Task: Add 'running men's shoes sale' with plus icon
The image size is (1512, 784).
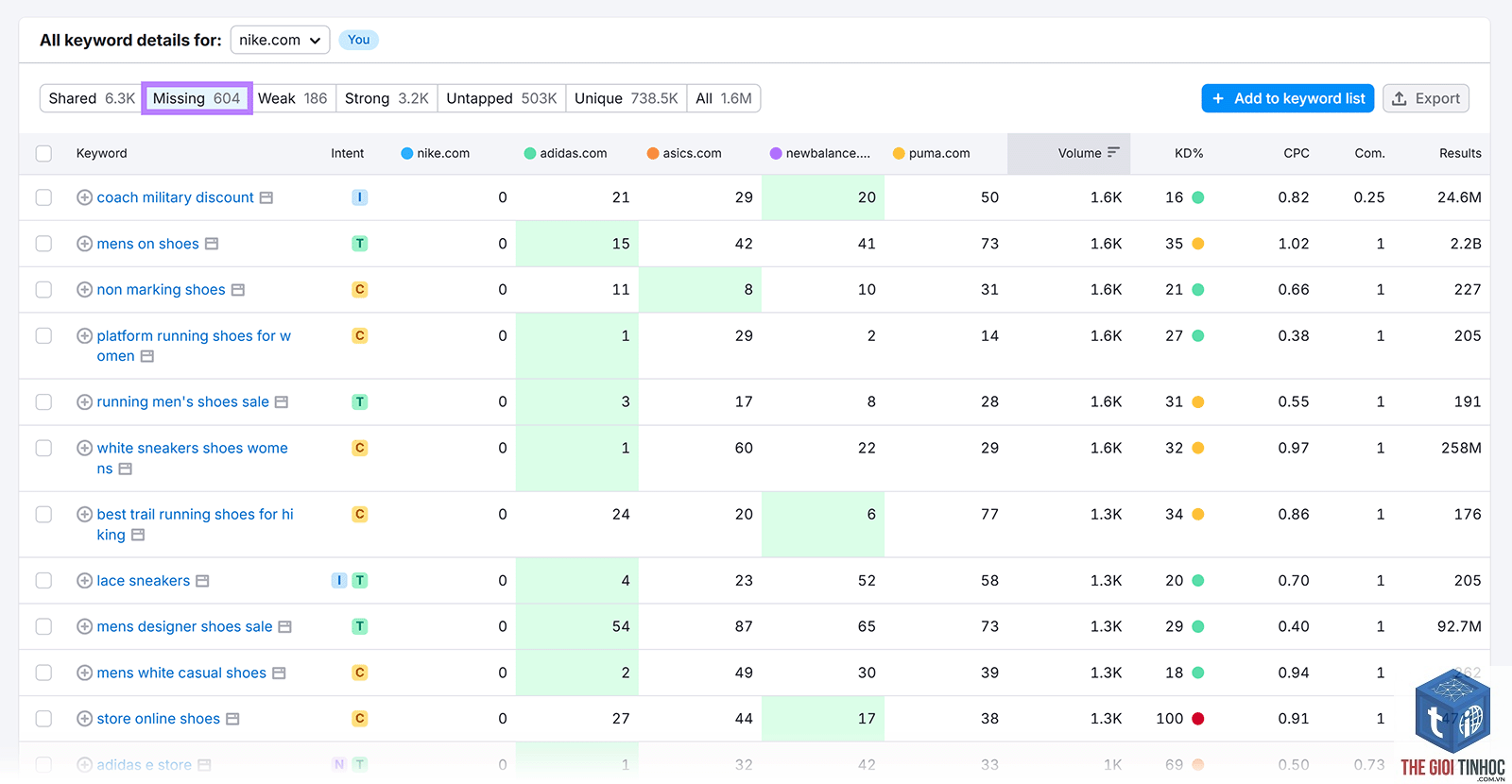Action: point(84,402)
